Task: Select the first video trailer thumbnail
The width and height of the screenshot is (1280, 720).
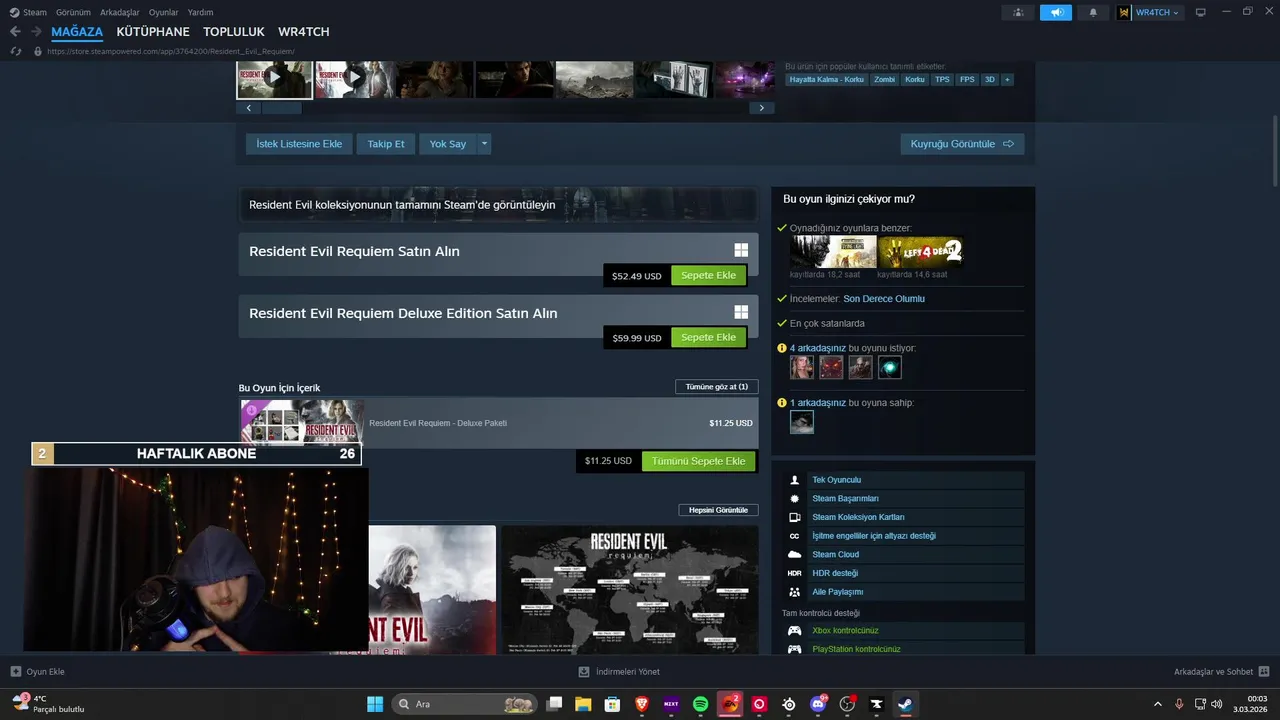Action: [275, 79]
